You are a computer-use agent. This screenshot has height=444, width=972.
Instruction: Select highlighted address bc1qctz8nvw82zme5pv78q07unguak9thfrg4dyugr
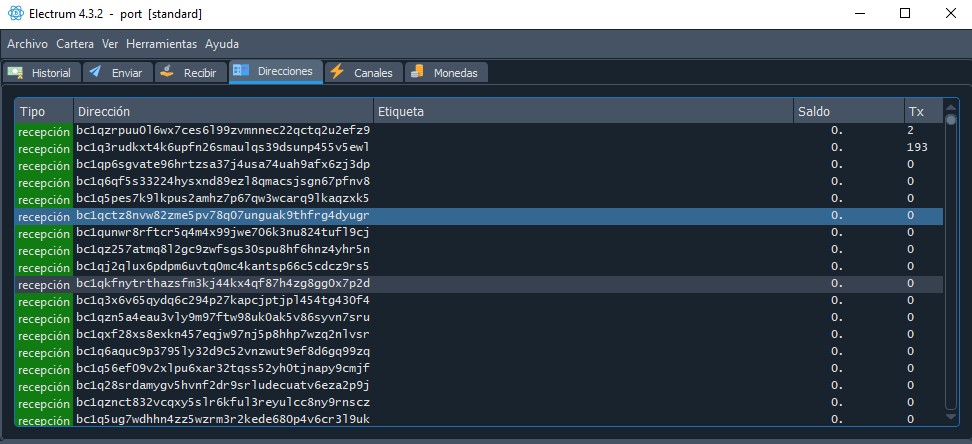coord(223,216)
